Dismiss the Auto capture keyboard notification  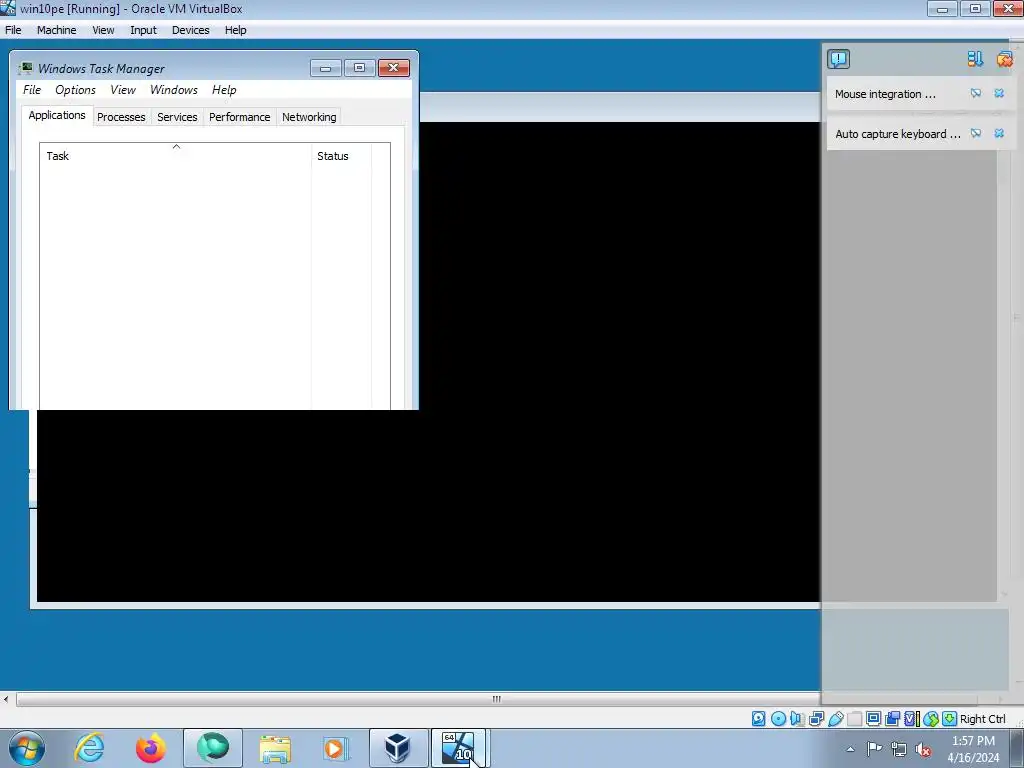click(x=999, y=133)
